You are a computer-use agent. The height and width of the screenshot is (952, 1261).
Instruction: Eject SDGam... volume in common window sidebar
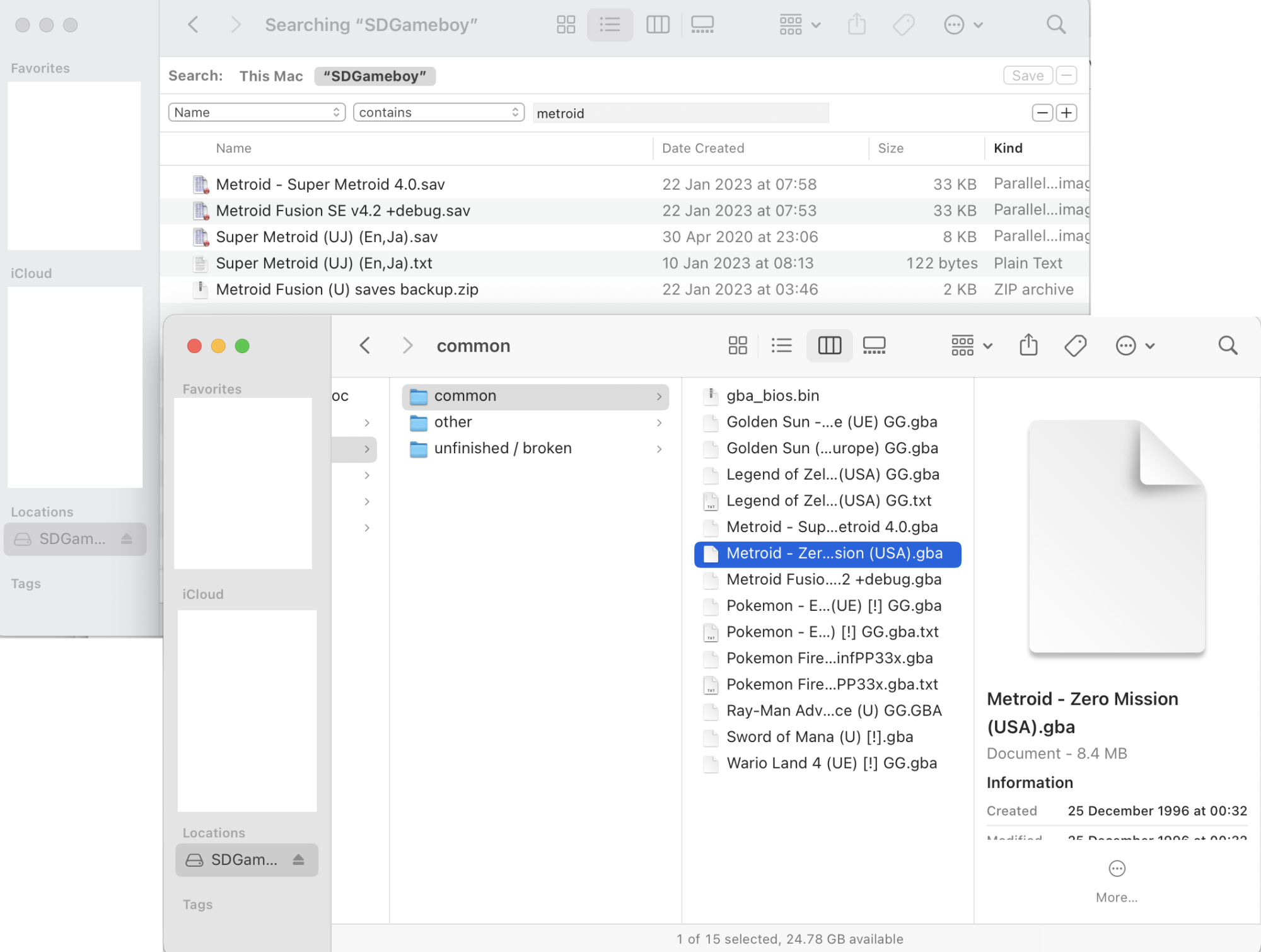pos(298,860)
